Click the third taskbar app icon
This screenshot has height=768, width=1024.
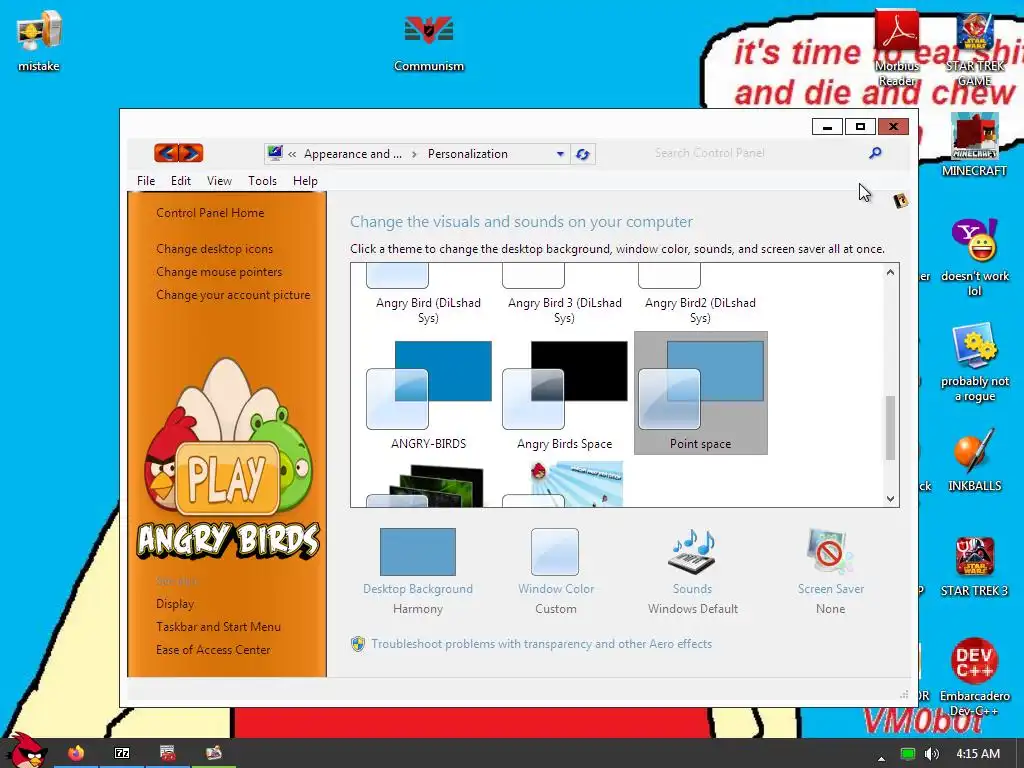tap(168, 753)
